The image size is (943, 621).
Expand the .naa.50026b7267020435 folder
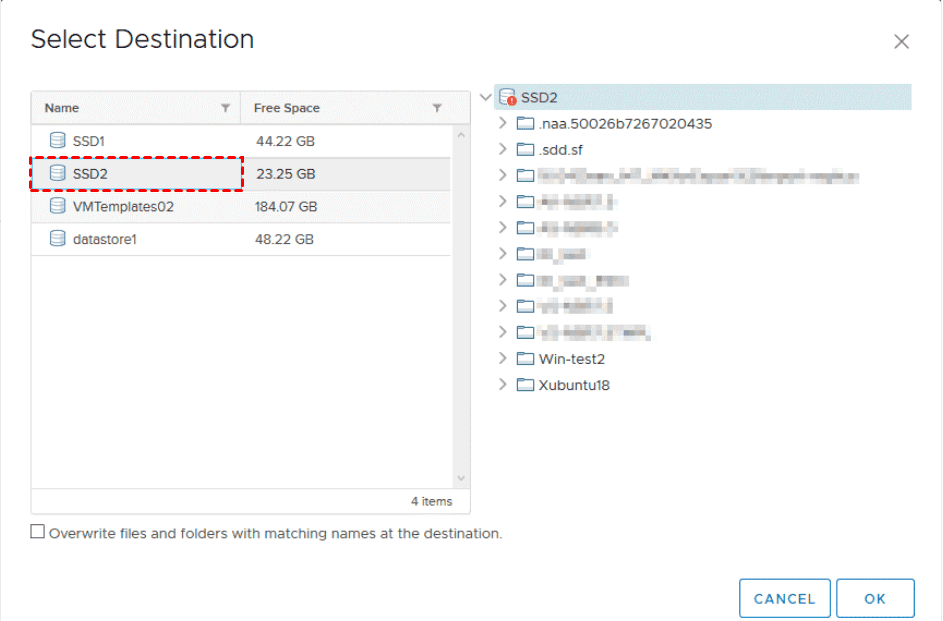point(503,123)
